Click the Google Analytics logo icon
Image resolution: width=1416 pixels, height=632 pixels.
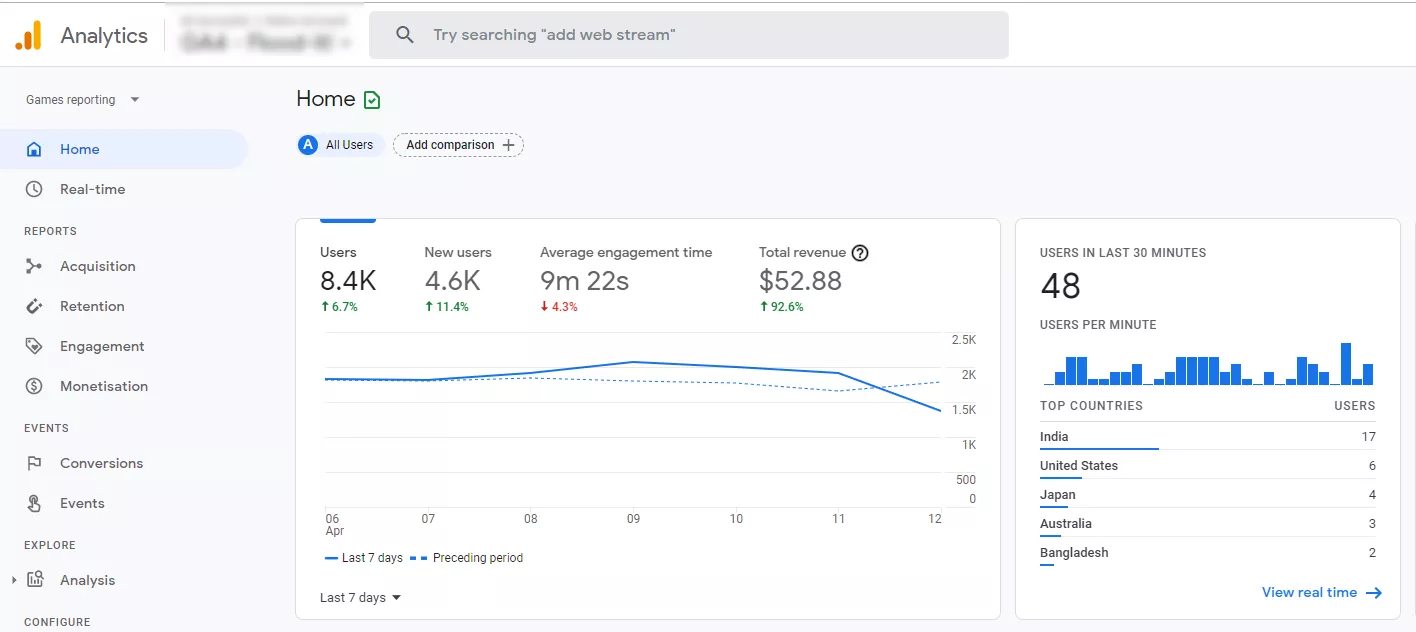tap(29, 35)
